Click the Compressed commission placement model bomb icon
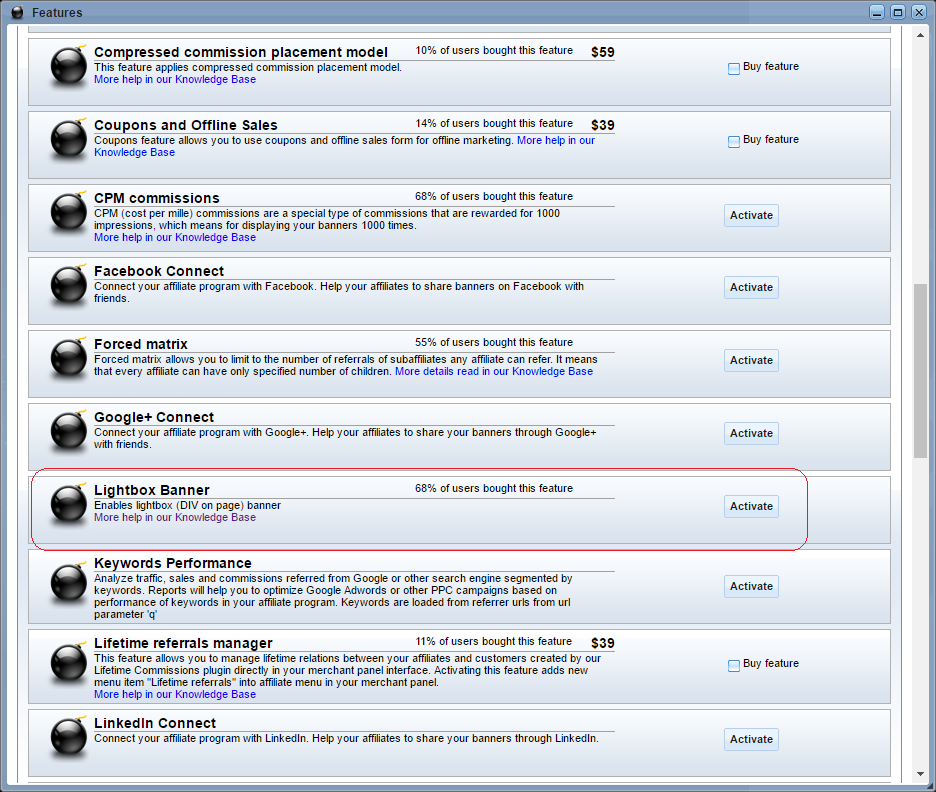Viewport: 936px width, 792px height. [69, 66]
